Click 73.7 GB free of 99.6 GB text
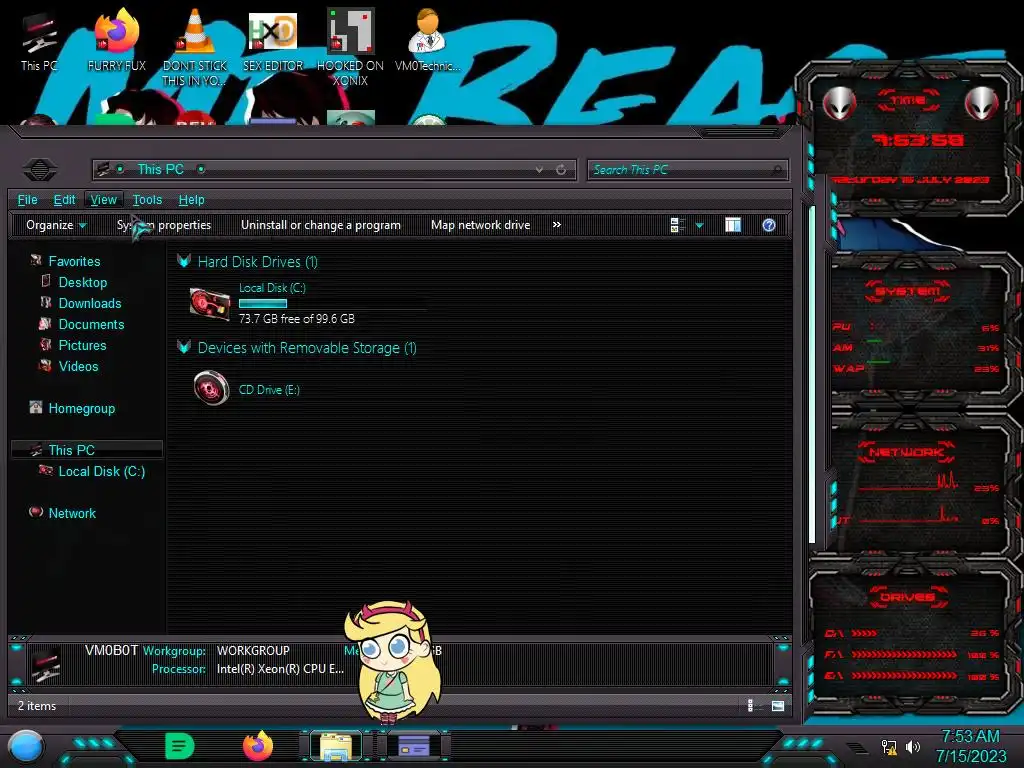Screen dimensions: 1024x768 (x=296, y=319)
